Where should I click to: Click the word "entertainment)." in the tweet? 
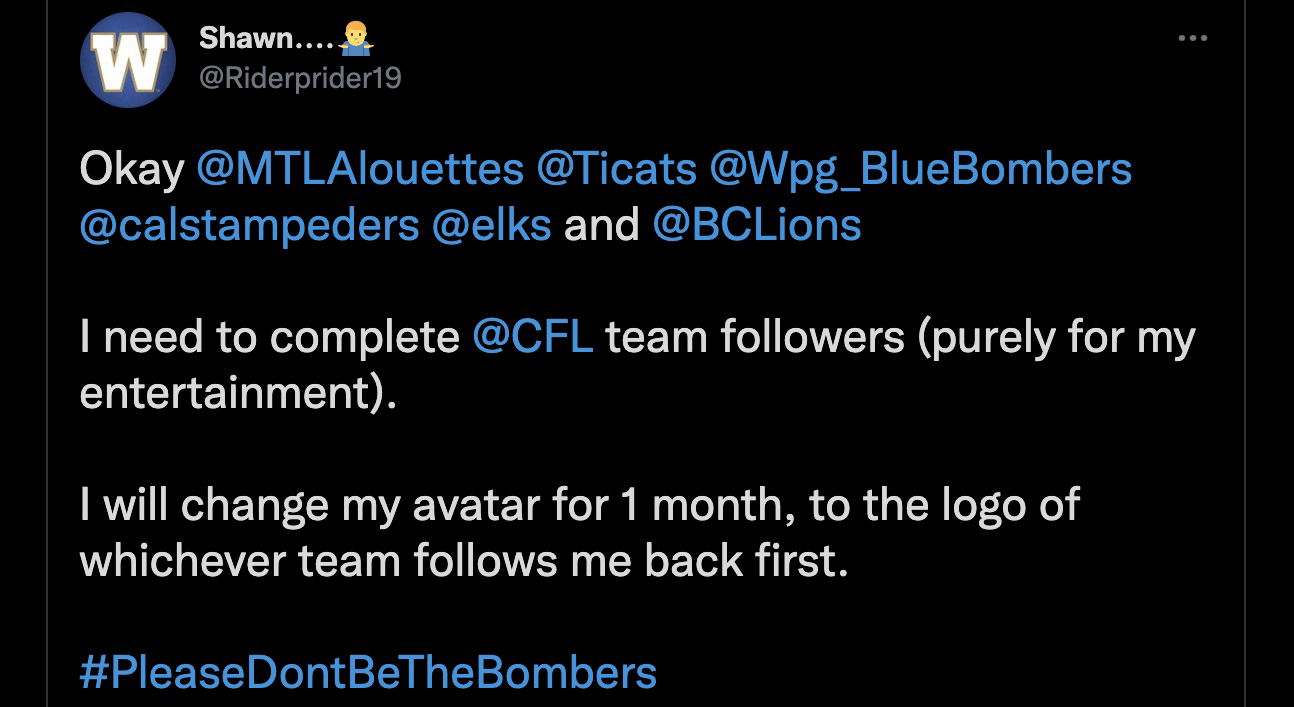tap(238, 393)
